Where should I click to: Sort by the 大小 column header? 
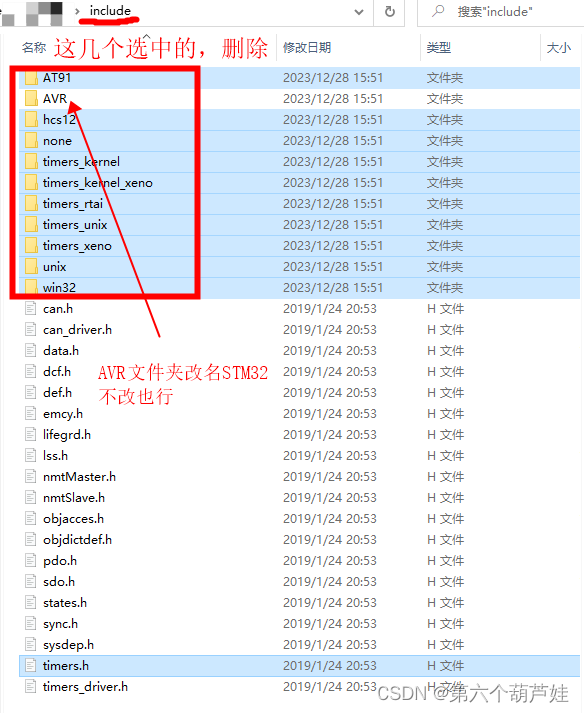(558, 47)
